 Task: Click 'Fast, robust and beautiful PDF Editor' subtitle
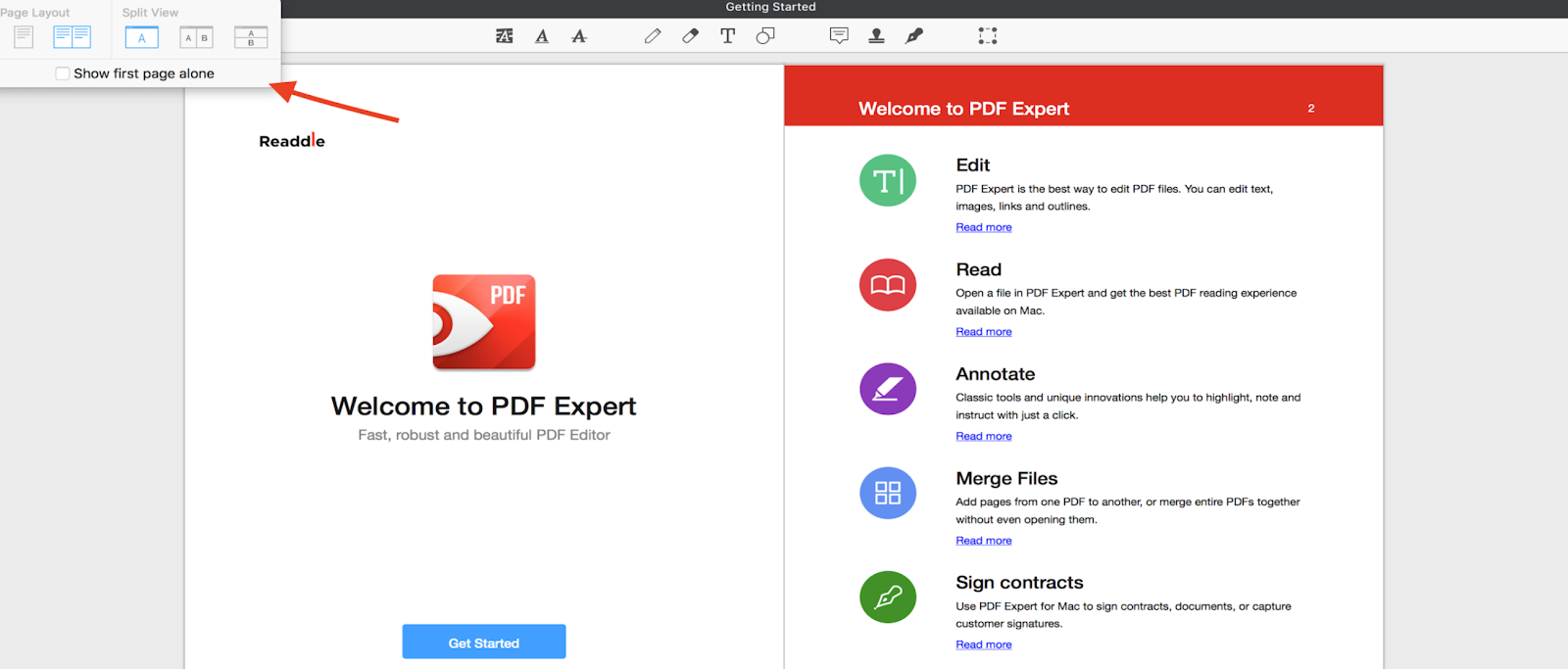coord(484,435)
